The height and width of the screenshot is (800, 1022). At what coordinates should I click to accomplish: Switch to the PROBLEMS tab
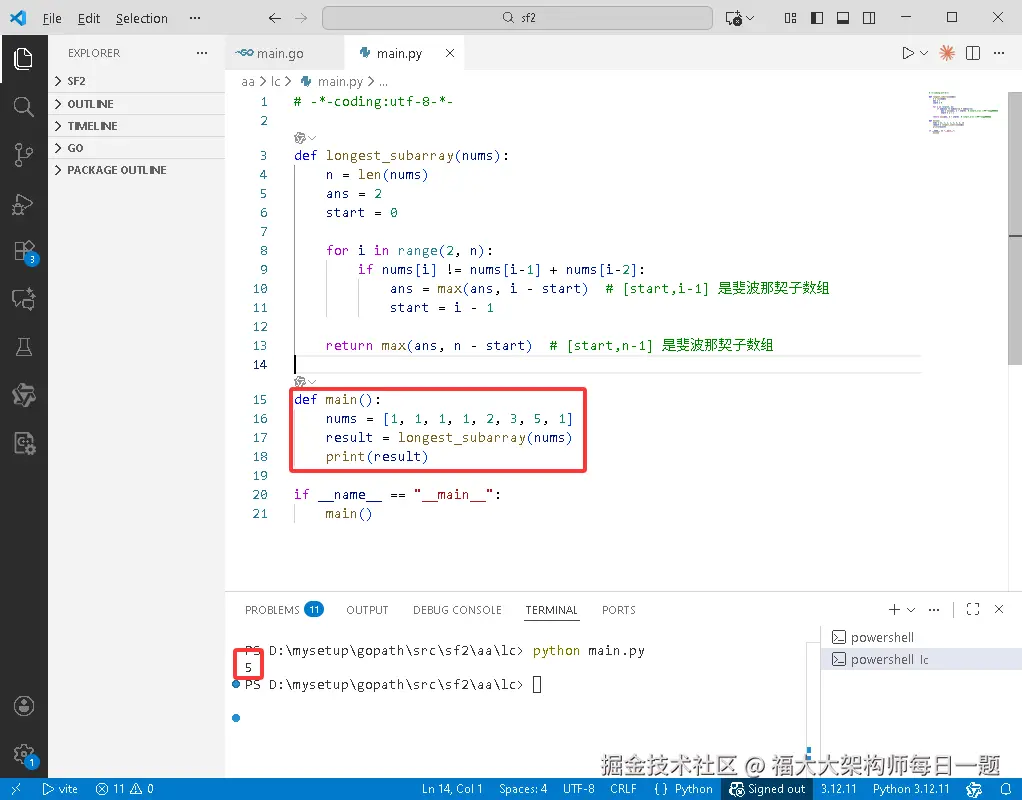(284, 610)
